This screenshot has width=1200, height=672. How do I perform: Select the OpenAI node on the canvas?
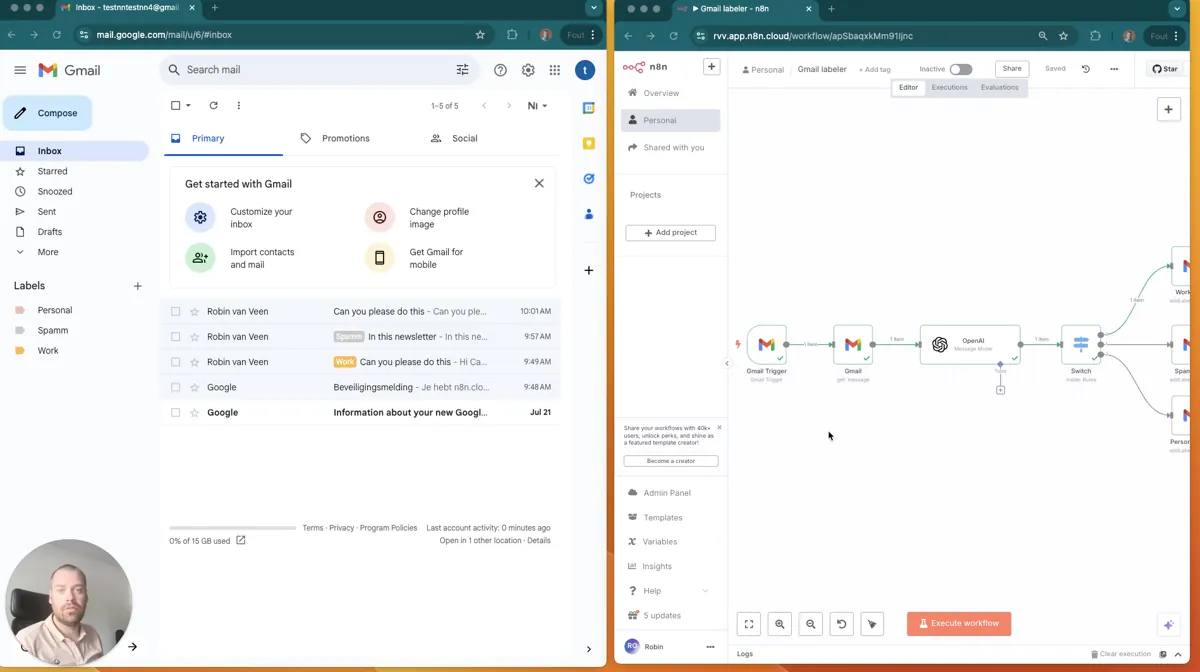click(x=970, y=344)
